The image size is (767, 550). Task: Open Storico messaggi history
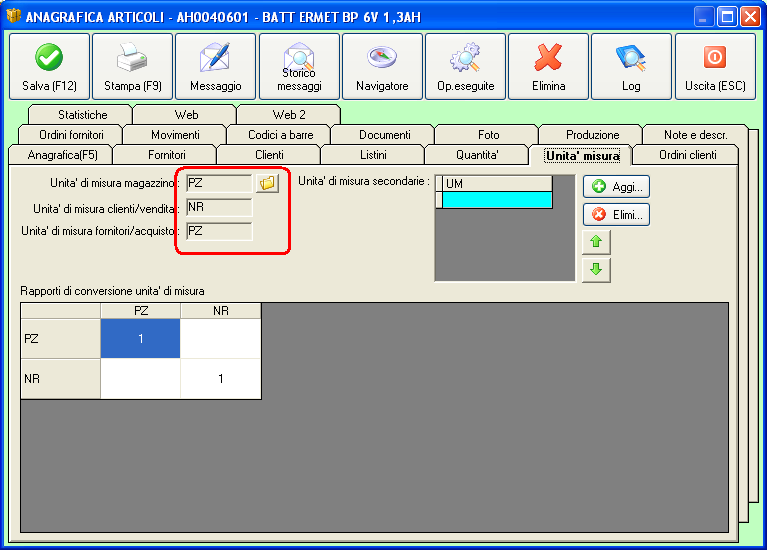299,67
